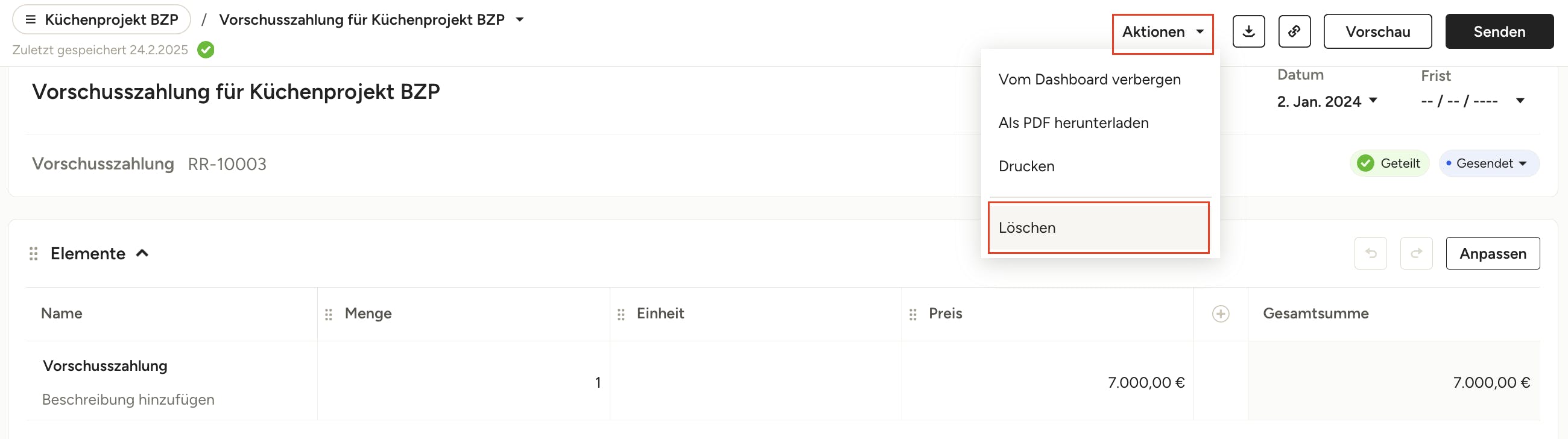
Task: Choose Als PDF herunterladen menu entry
Action: (x=1073, y=123)
